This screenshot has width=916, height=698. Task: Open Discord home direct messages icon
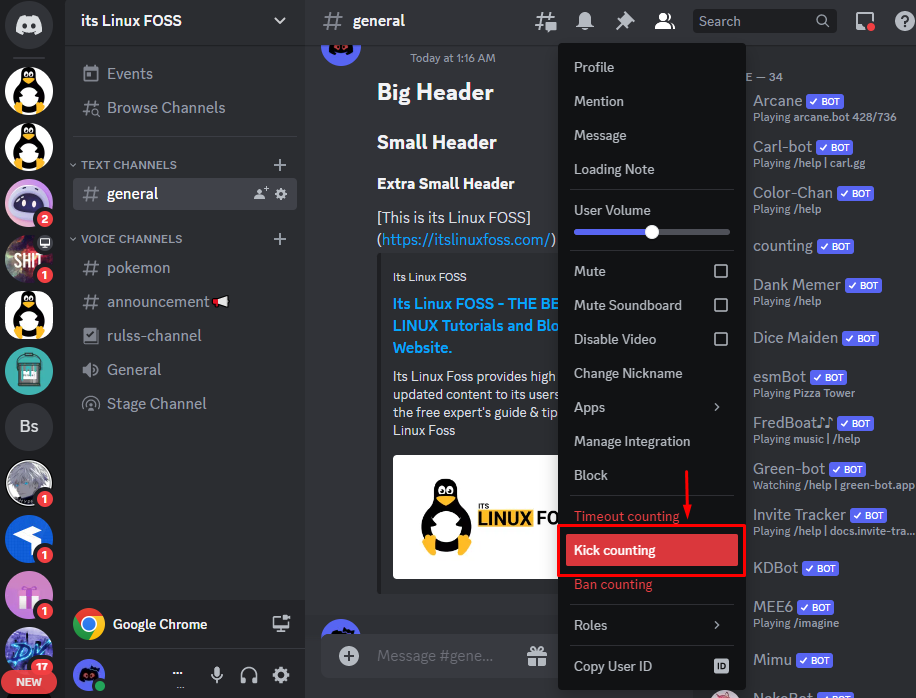click(29, 25)
